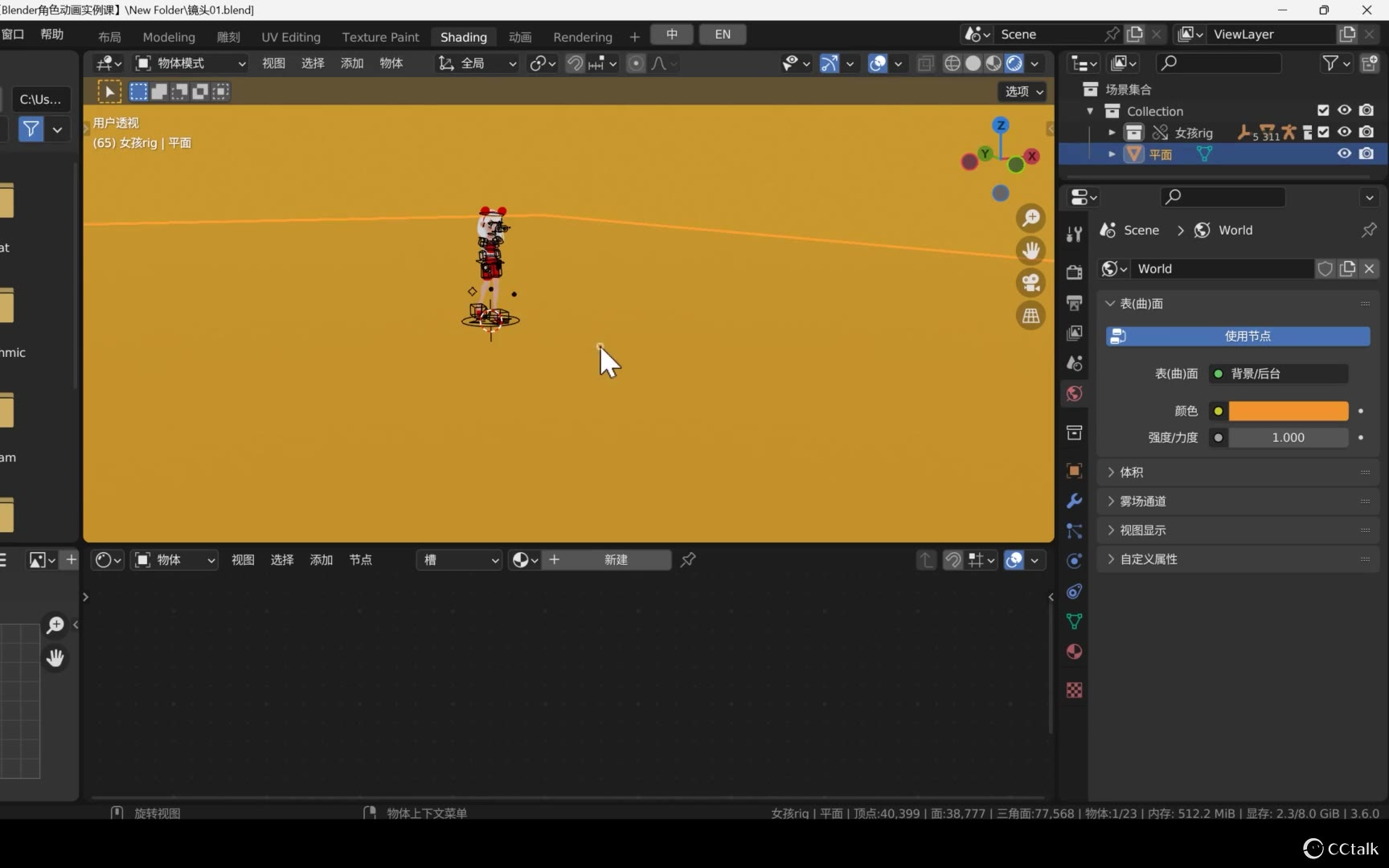The width and height of the screenshot is (1389, 868).
Task: Toggle render camera for Collection
Action: tap(1366, 110)
